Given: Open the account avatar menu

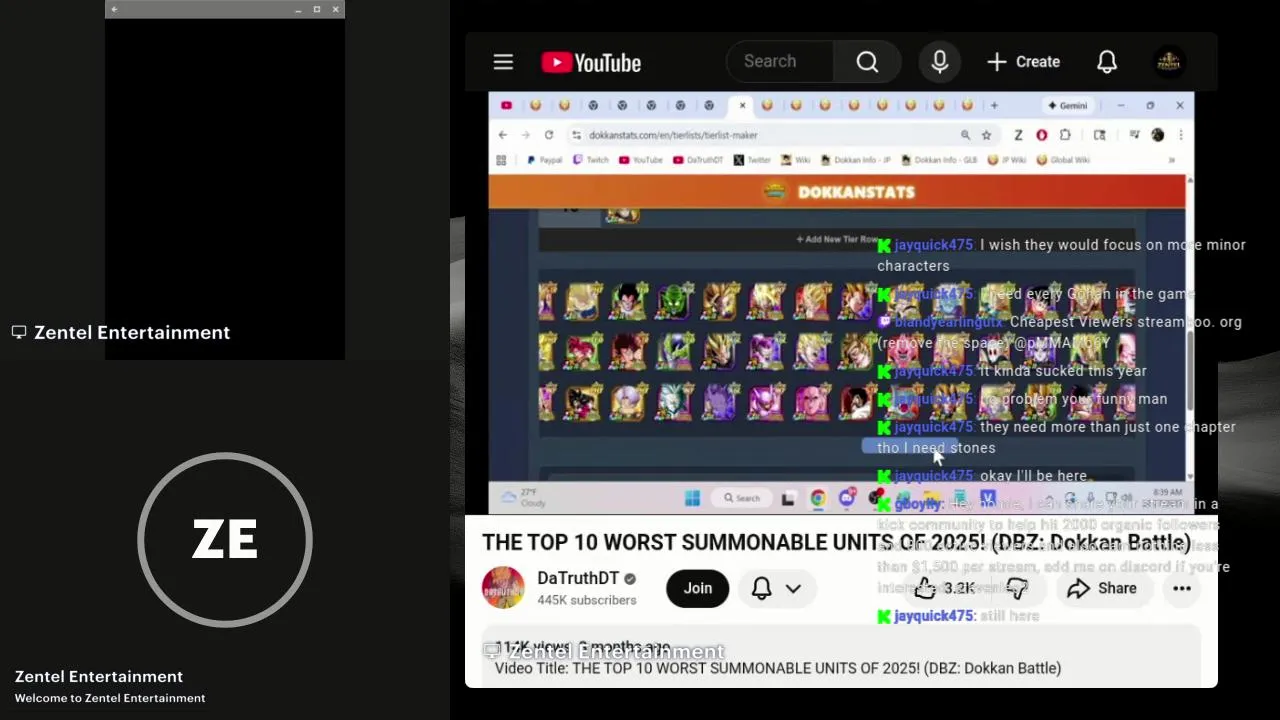Looking at the screenshot, I should click(1168, 62).
